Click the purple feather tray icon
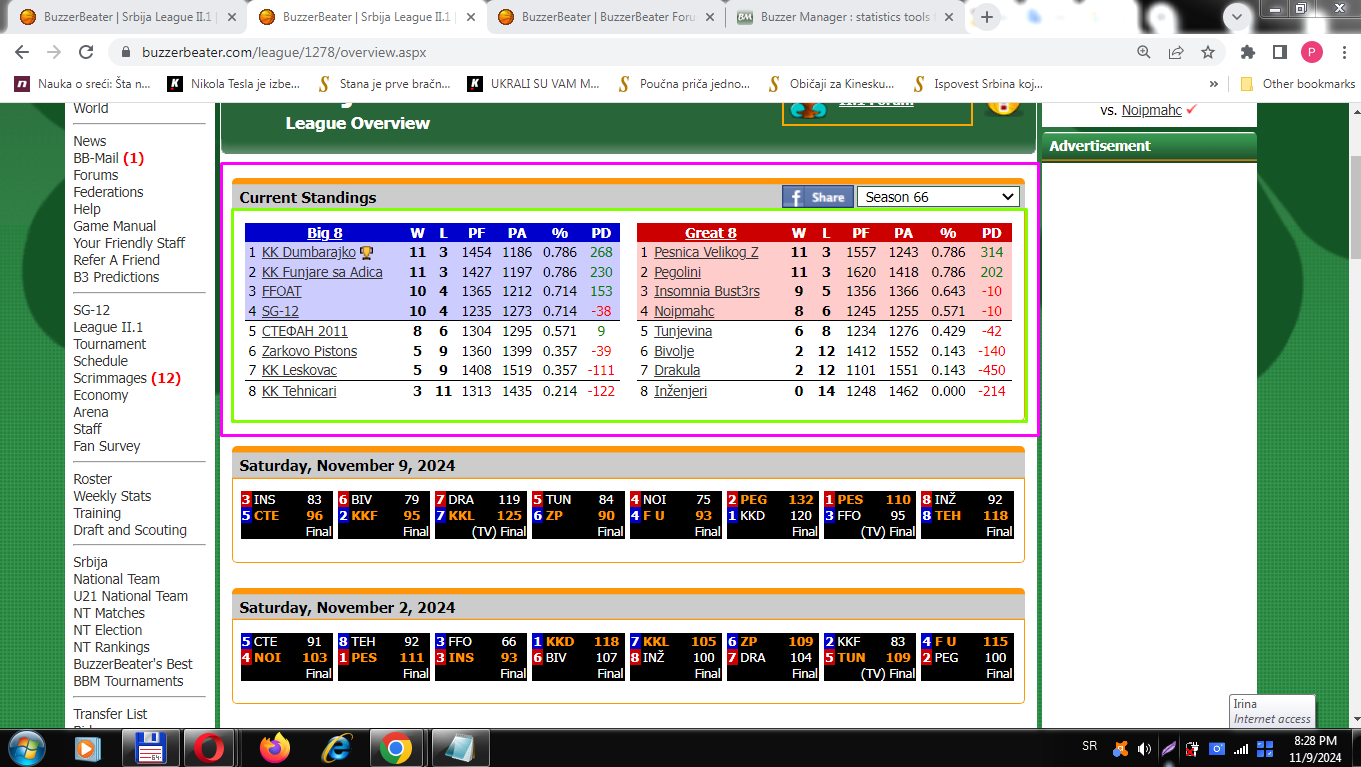Image resolution: width=1361 pixels, height=767 pixels. (x=1168, y=748)
